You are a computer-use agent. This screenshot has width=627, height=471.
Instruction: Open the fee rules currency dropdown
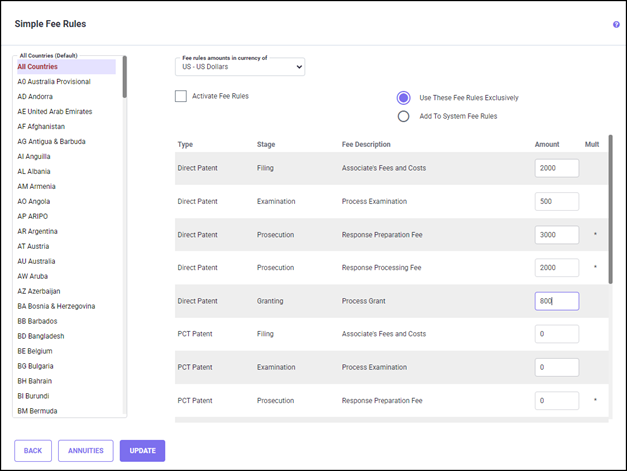coord(240,67)
